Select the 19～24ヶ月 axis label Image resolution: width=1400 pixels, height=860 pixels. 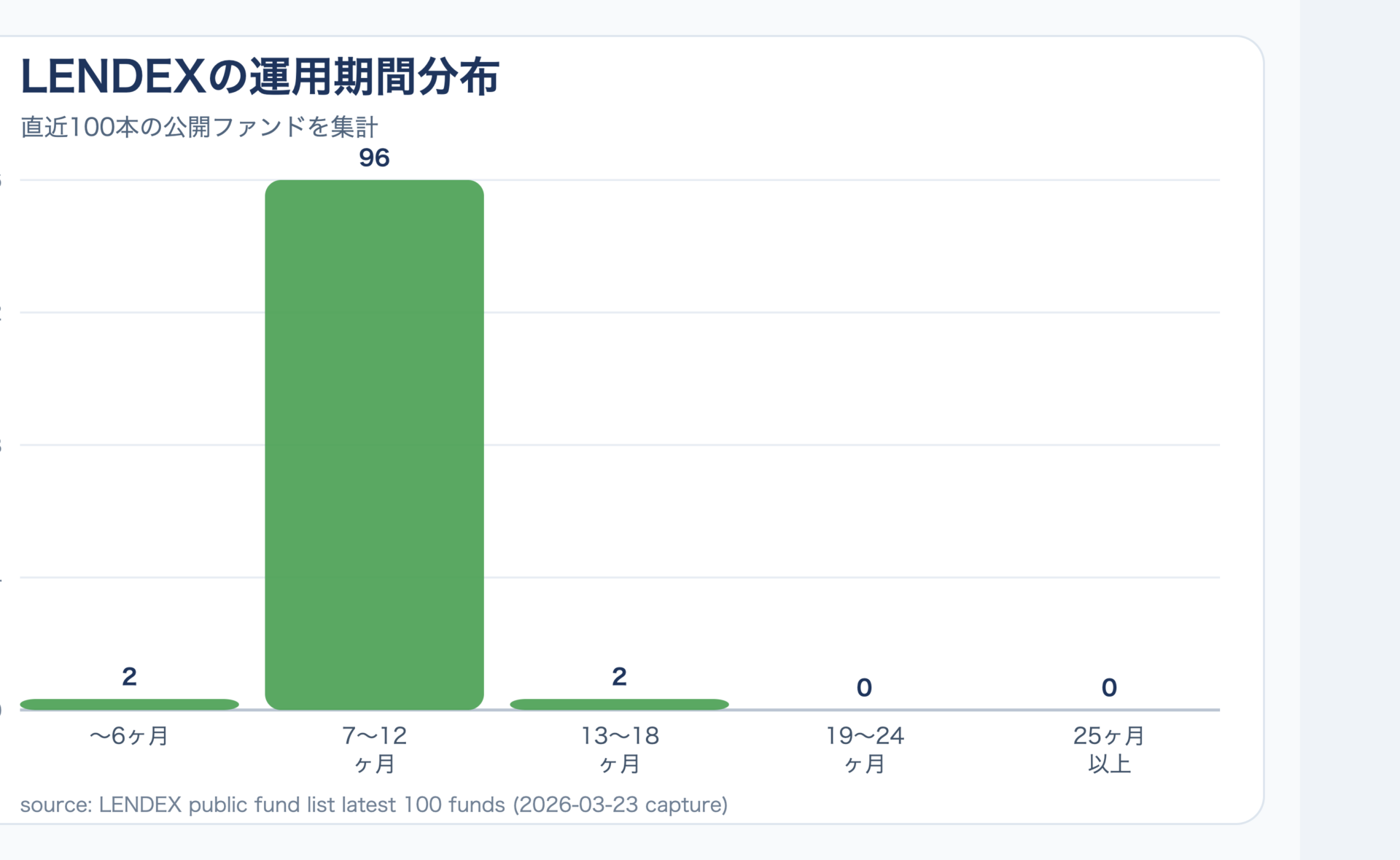864,749
